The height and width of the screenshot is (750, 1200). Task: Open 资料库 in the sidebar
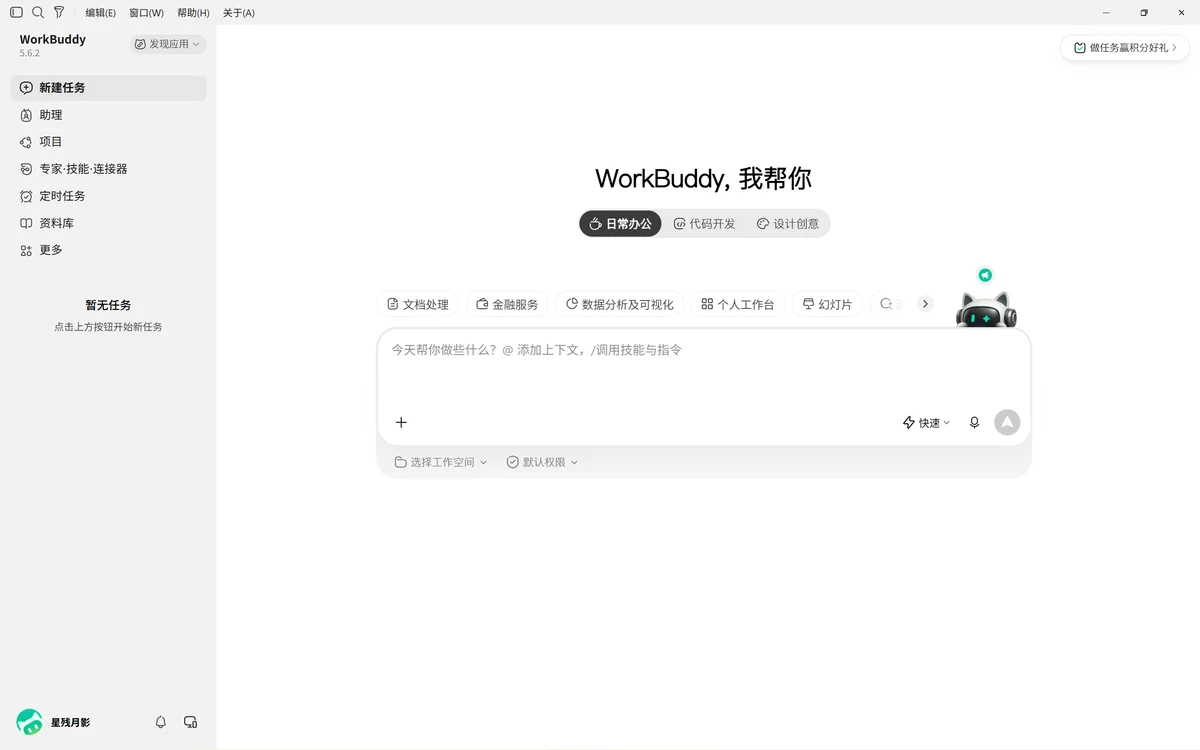(108, 223)
